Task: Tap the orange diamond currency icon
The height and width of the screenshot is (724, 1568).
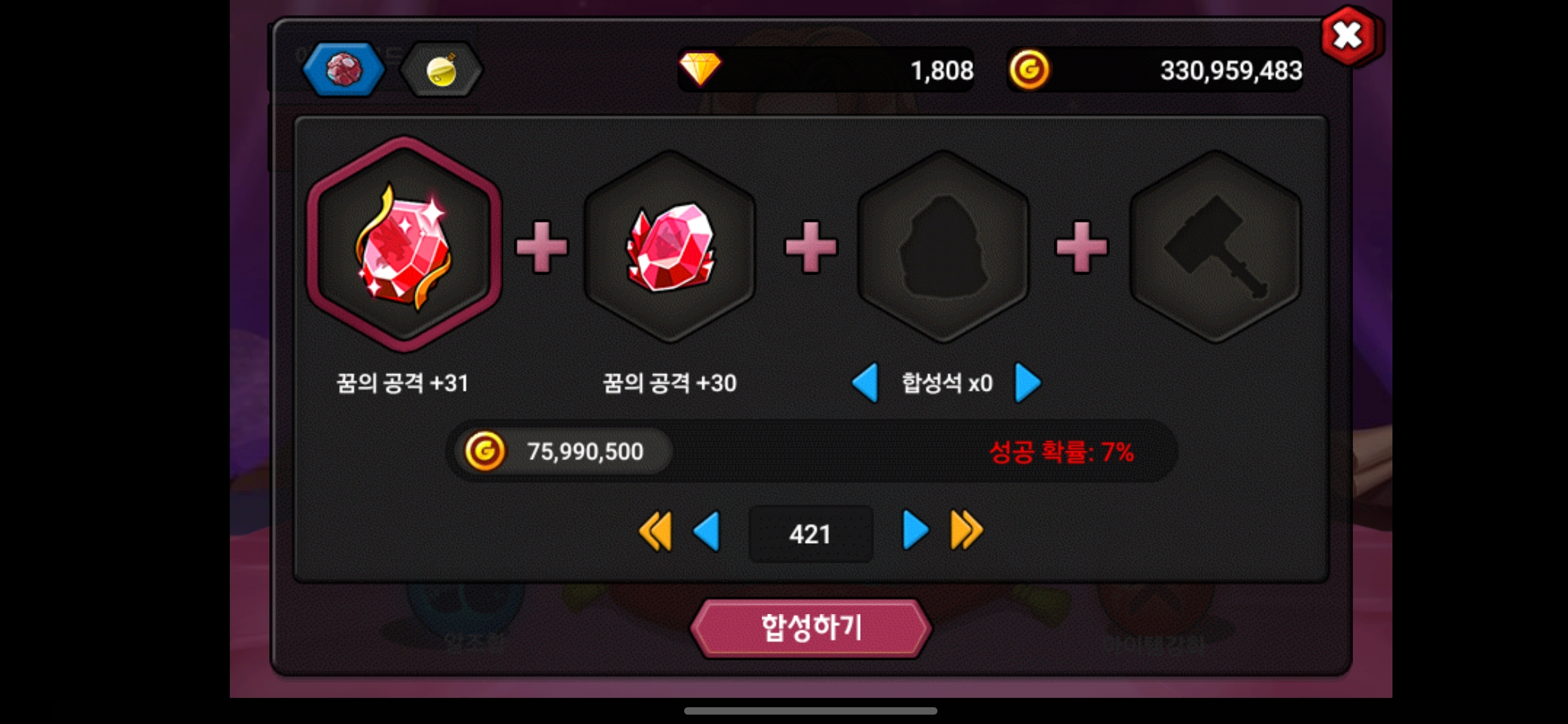Action: 700,70
